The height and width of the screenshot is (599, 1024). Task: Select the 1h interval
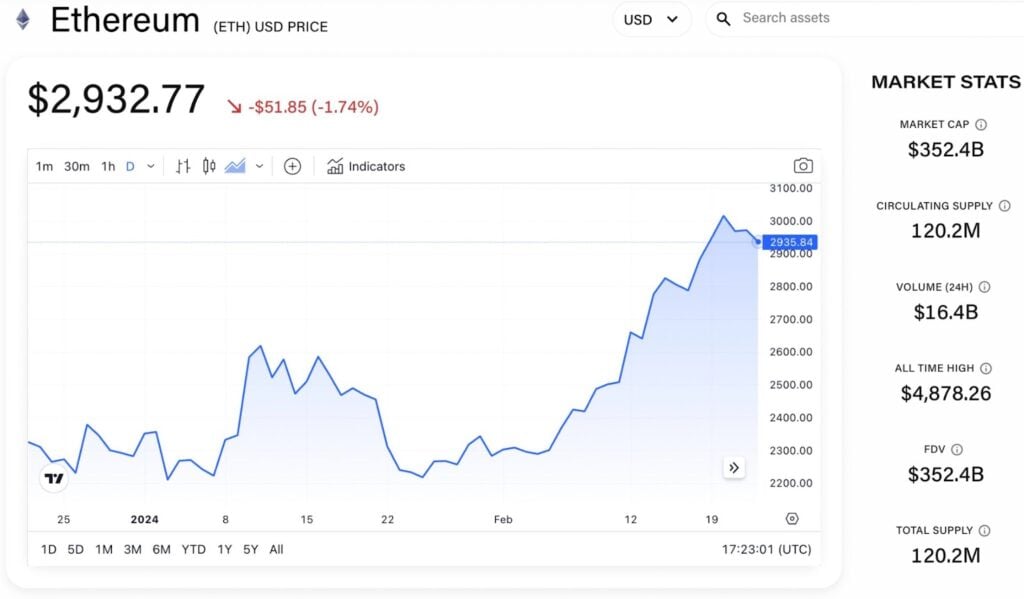pyautogui.click(x=108, y=167)
